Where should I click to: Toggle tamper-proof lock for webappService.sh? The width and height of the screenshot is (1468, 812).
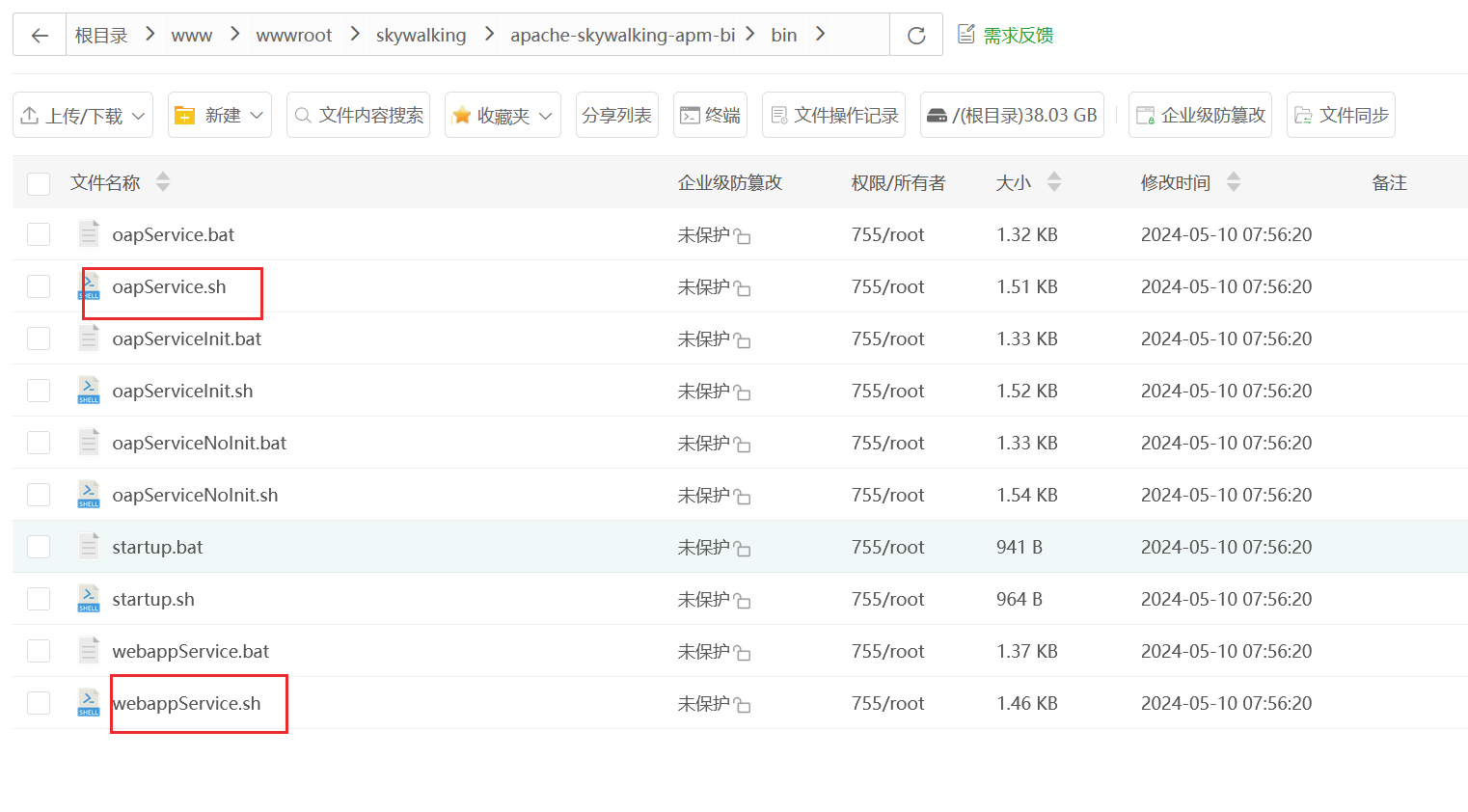(x=742, y=705)
